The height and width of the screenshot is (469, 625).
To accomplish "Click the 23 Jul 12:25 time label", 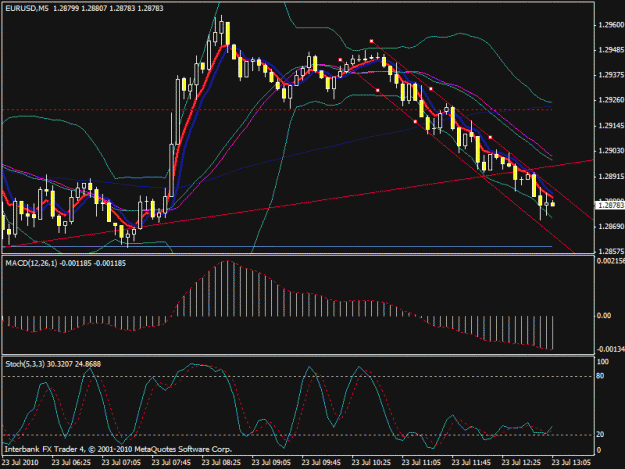I will coord(521,462).
